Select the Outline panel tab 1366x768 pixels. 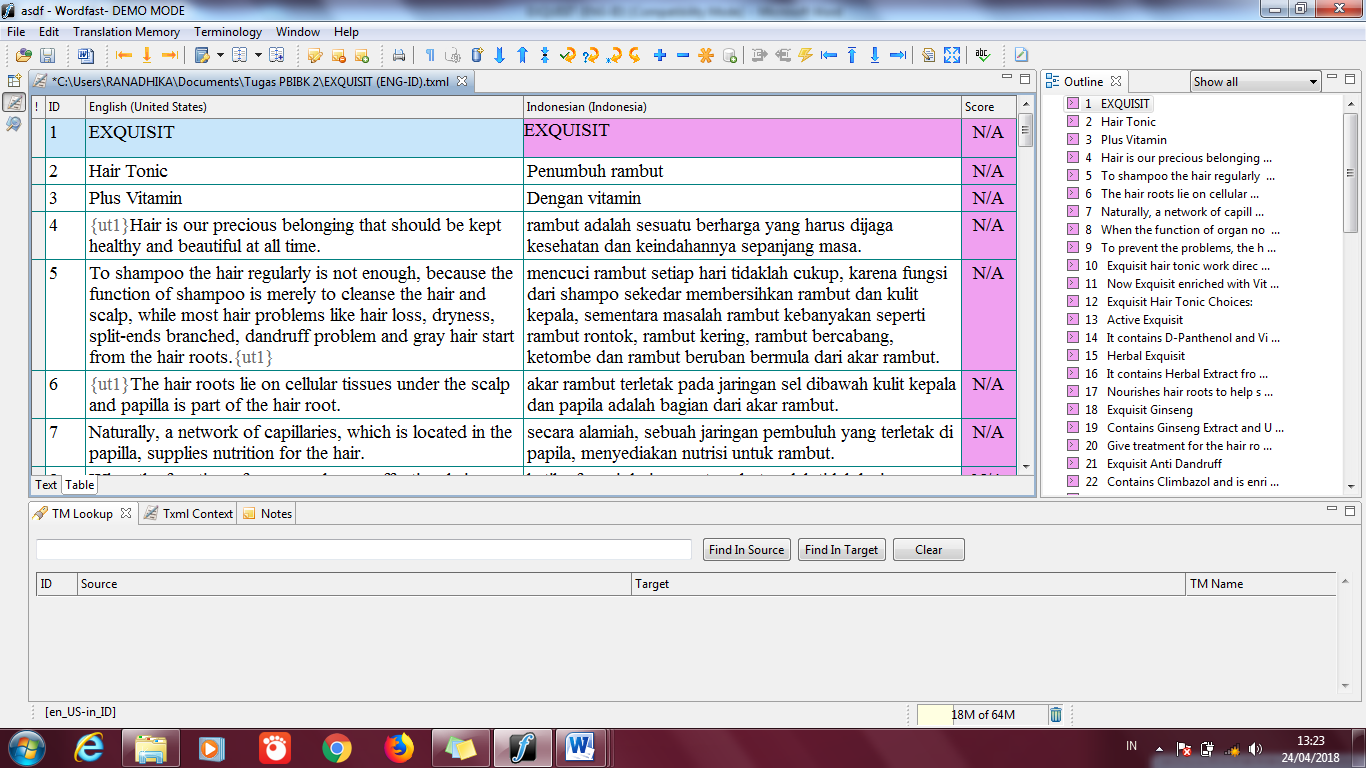[1083, 82]
